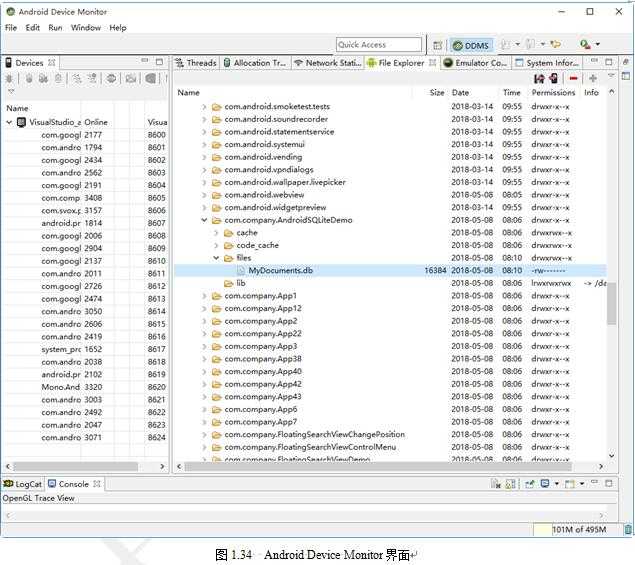This screenshot has width=635, height=565.
Task: Open the File menu
Action: 11,28
